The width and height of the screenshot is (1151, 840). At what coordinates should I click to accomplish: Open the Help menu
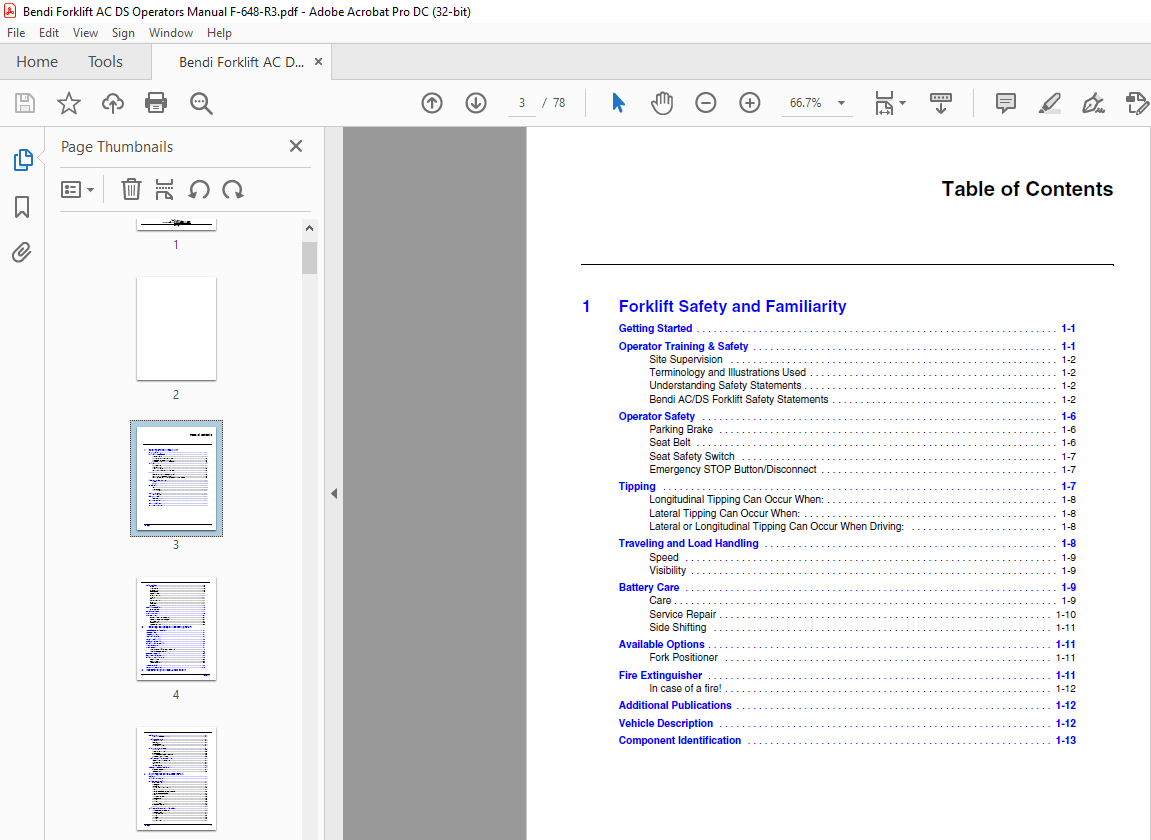(219, 33)
